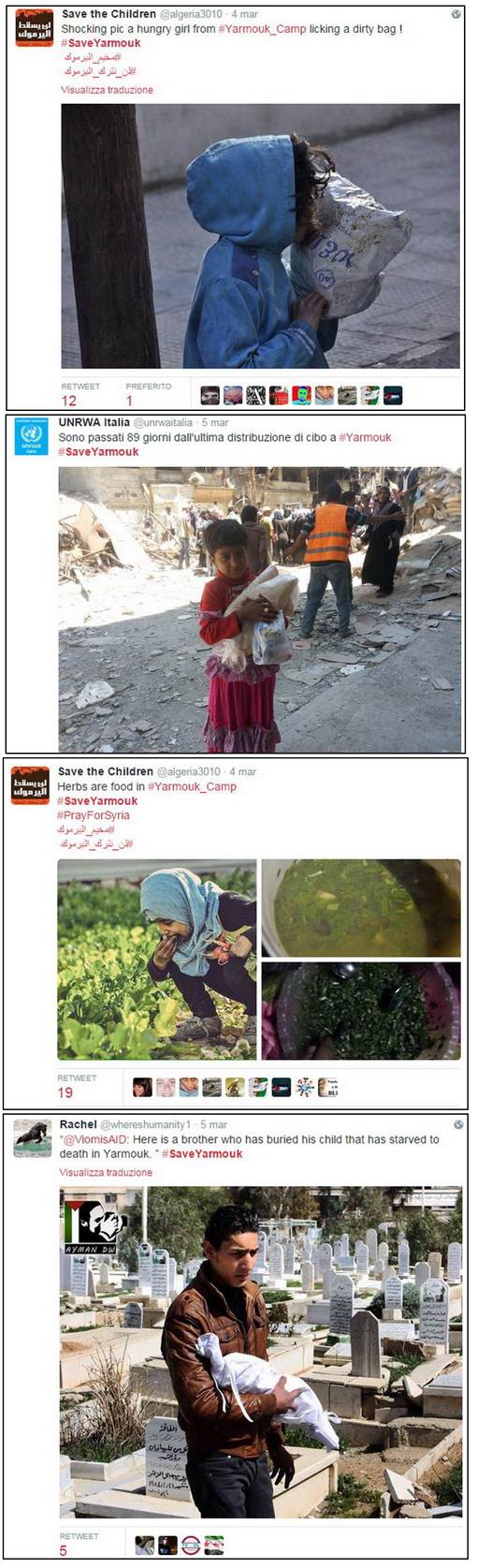Click @ViomisAID mention in Rachel's tweet
This screenshot has height=1568, width=477.
tap(95, 1139)
